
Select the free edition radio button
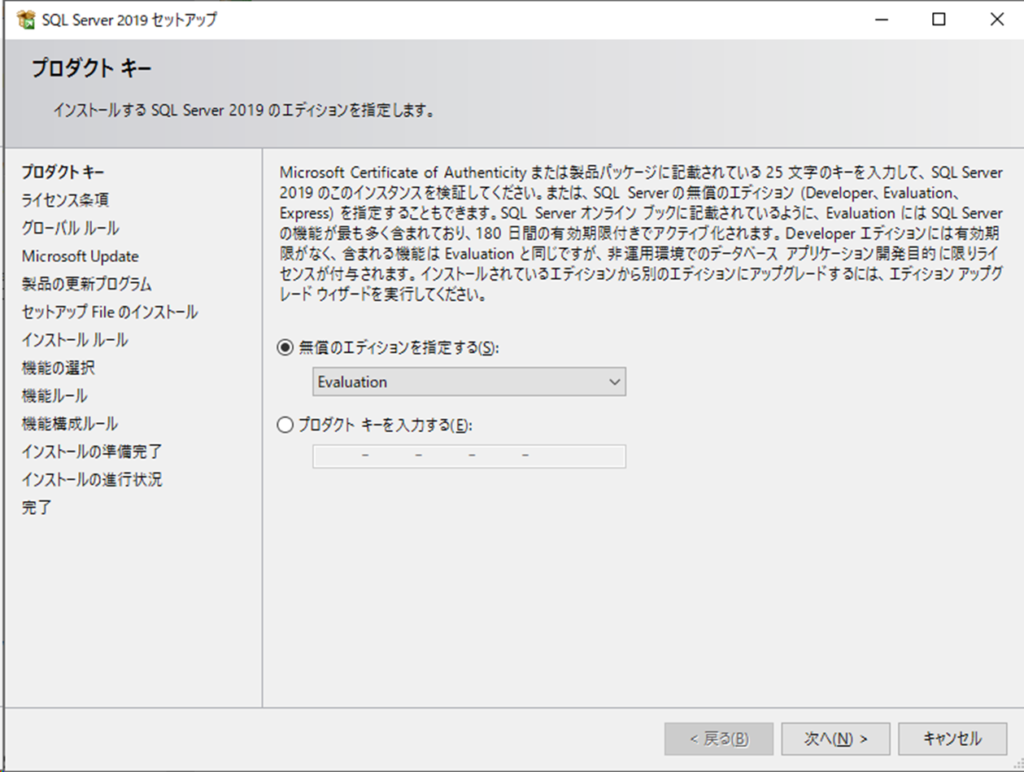point(285,347)
